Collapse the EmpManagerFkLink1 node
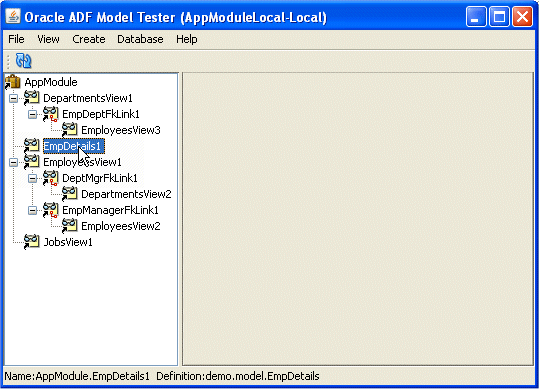 click(x=32, y=210)
